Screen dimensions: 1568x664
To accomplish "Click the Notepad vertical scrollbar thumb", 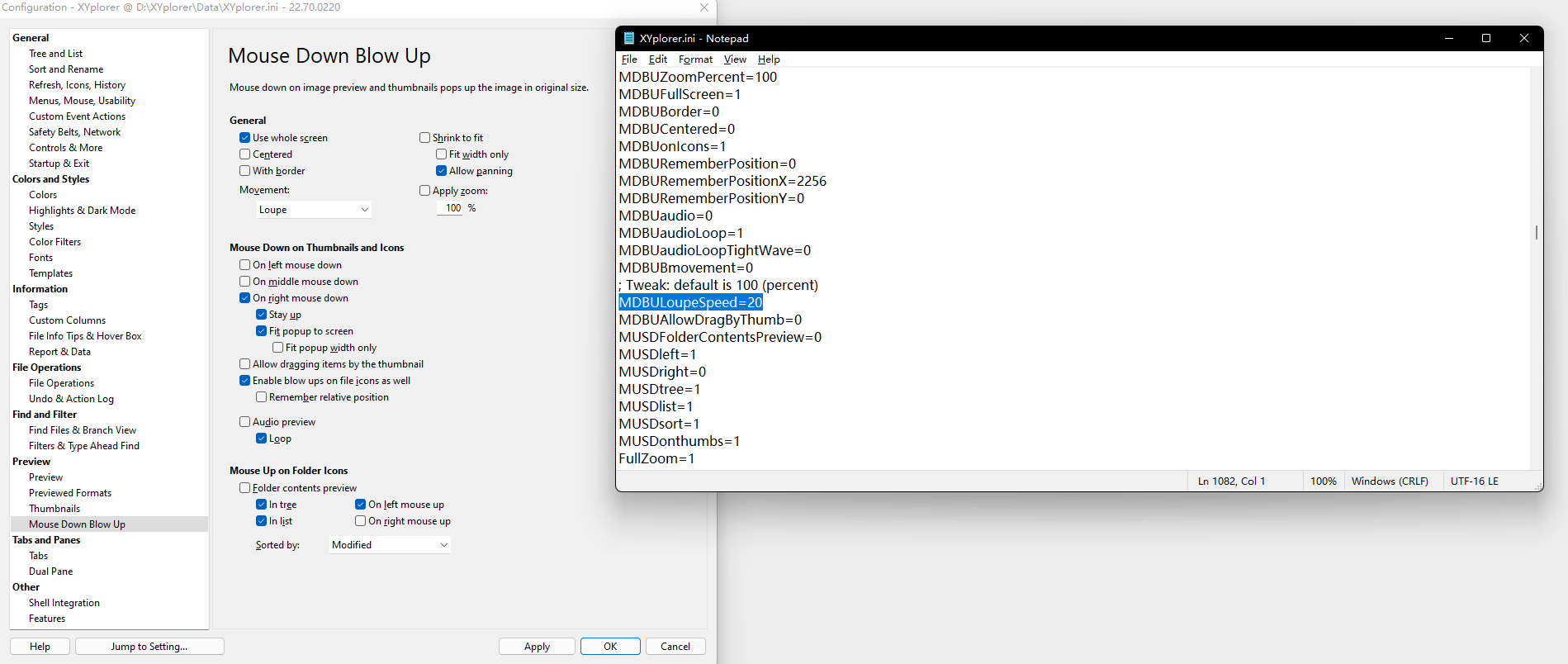I will (1536, 233).
